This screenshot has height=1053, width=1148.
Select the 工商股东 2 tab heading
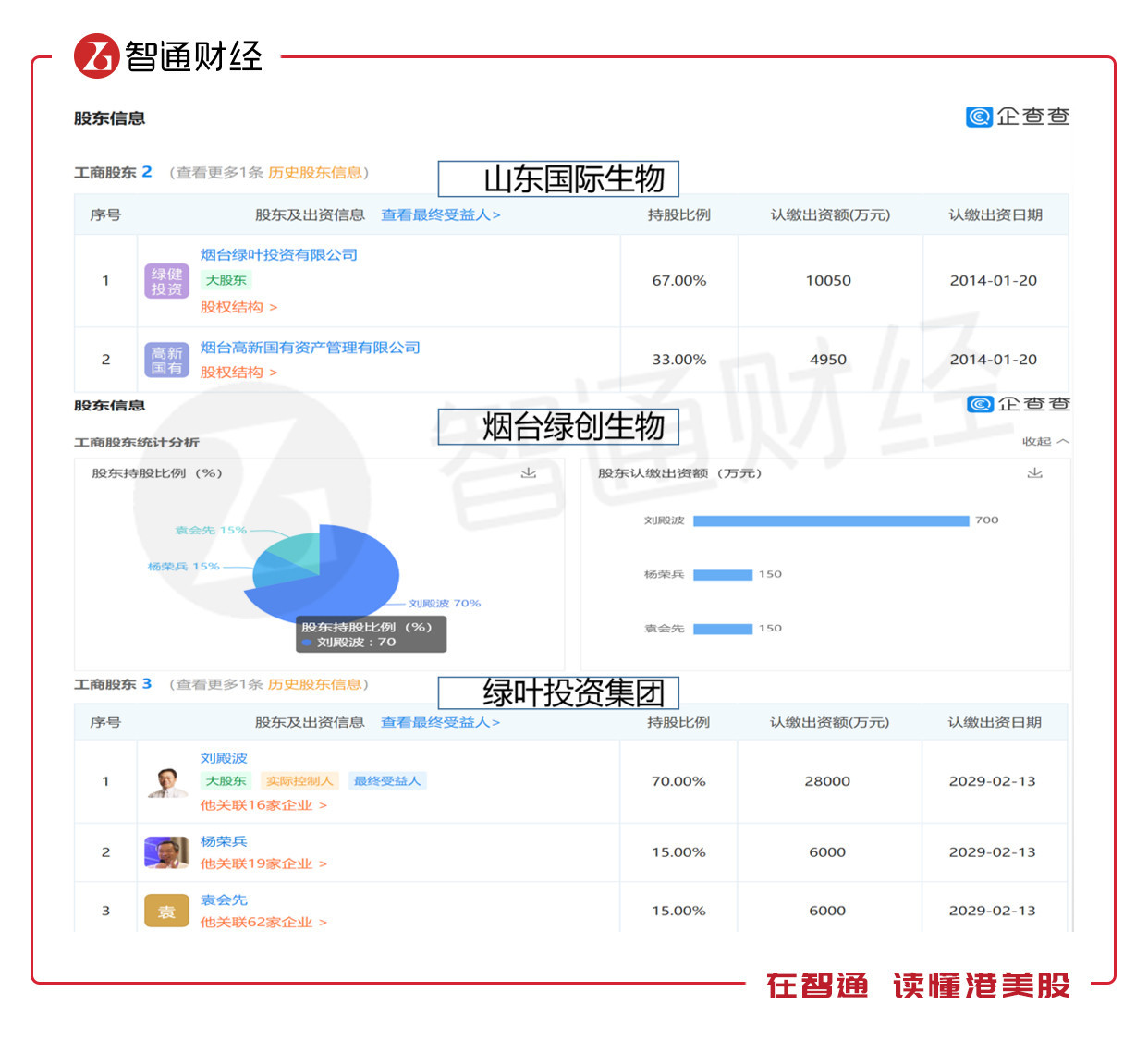tap(113, 173)
